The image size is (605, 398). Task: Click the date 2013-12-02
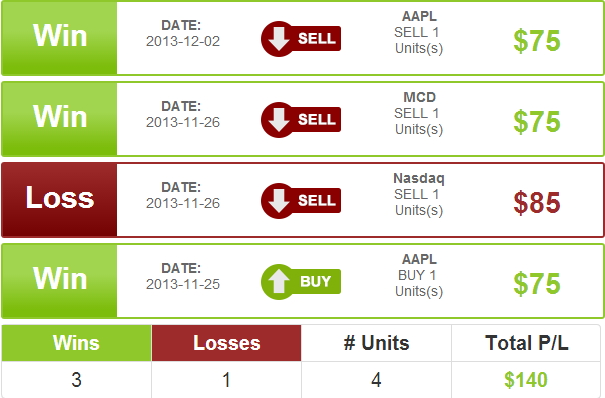tap(183, 41)
